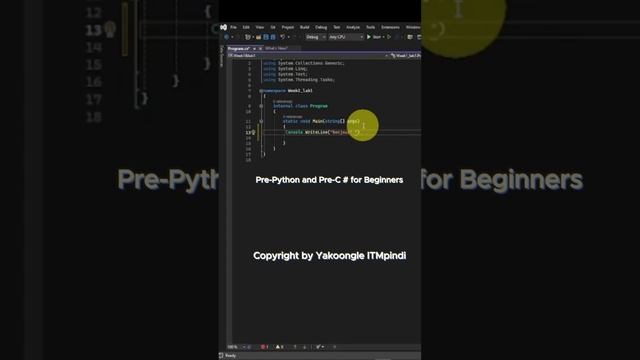Click the Save All toolbar icon
The image size is (640, 360).
tap(273, 37)
